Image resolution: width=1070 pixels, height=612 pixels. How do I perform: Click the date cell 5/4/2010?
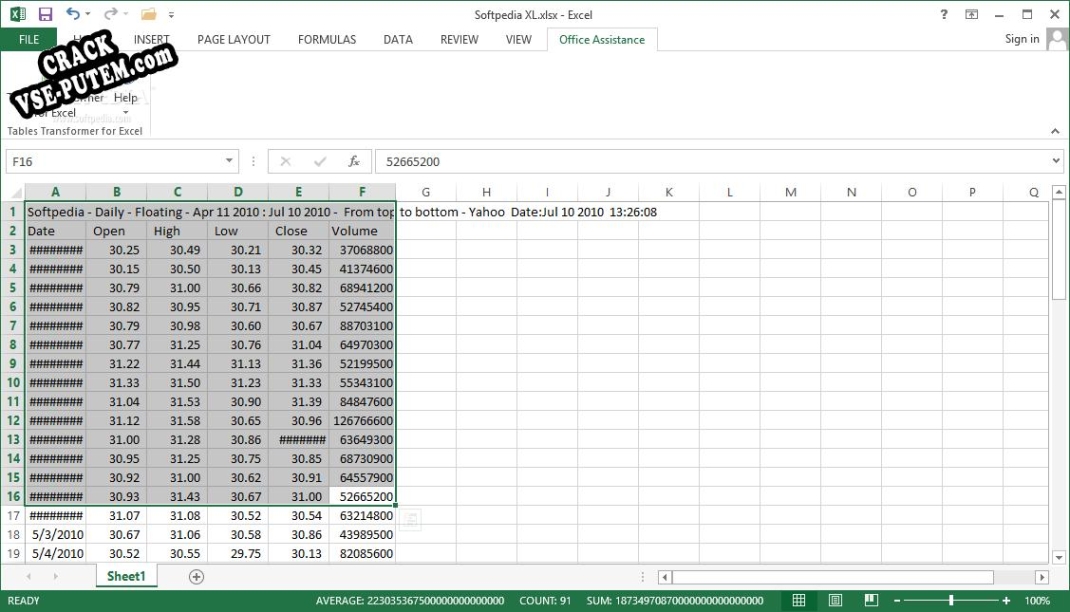pyautogui.click(x=55, y=553)
